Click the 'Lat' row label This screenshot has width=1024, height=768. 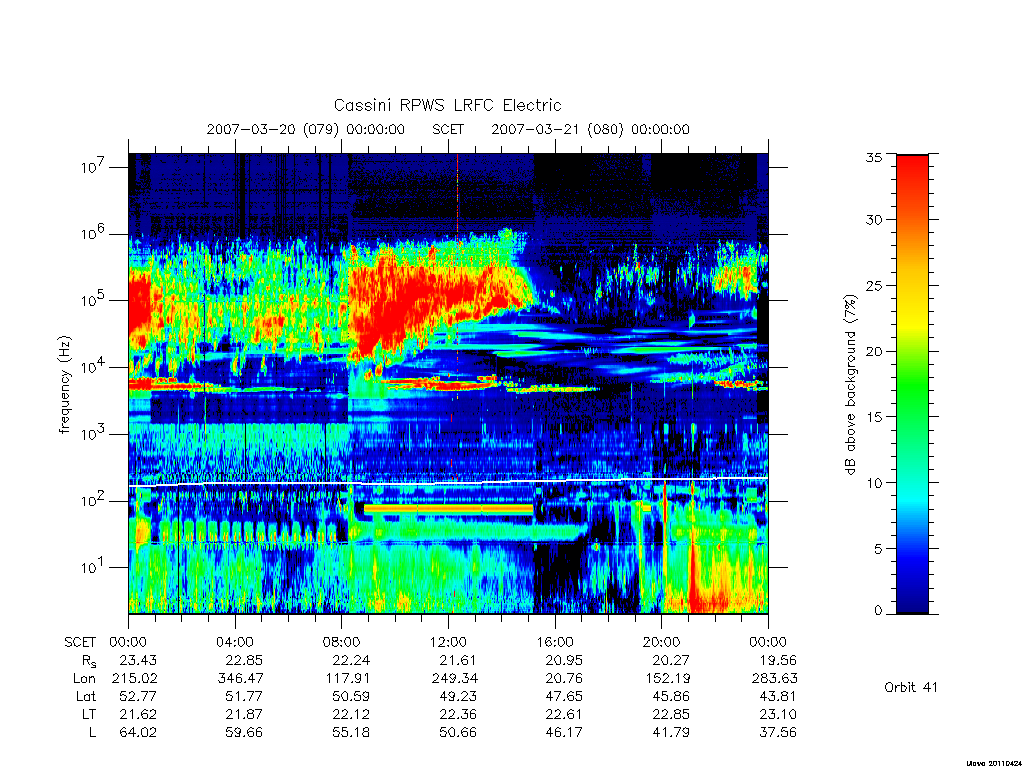[x=86, y=696]
